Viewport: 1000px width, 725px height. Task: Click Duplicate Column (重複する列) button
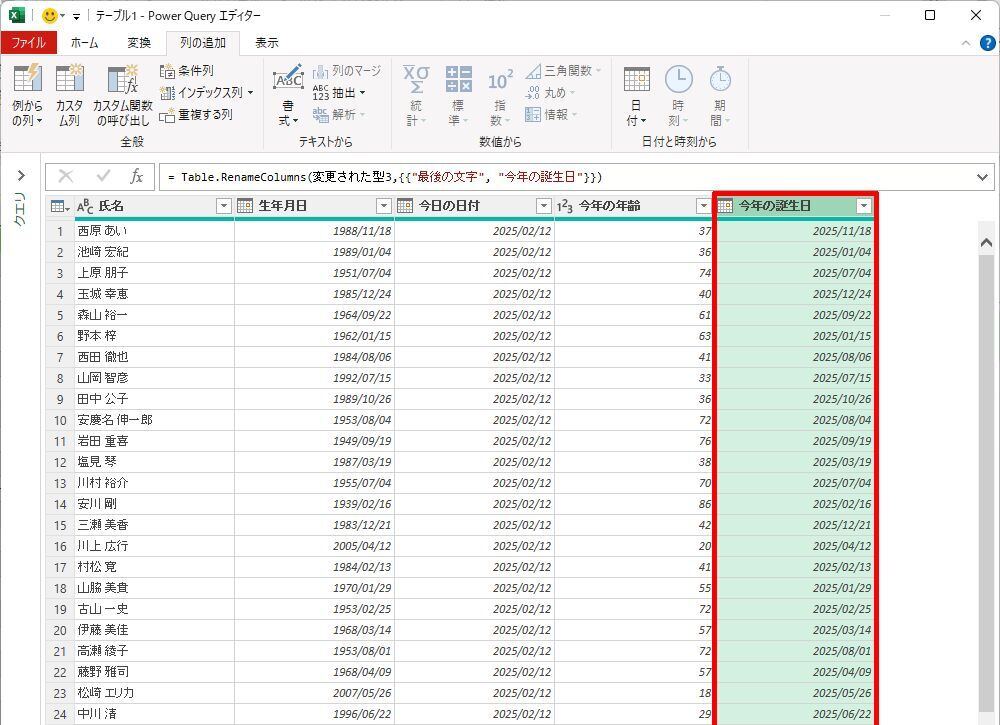[x=196, y=115]
